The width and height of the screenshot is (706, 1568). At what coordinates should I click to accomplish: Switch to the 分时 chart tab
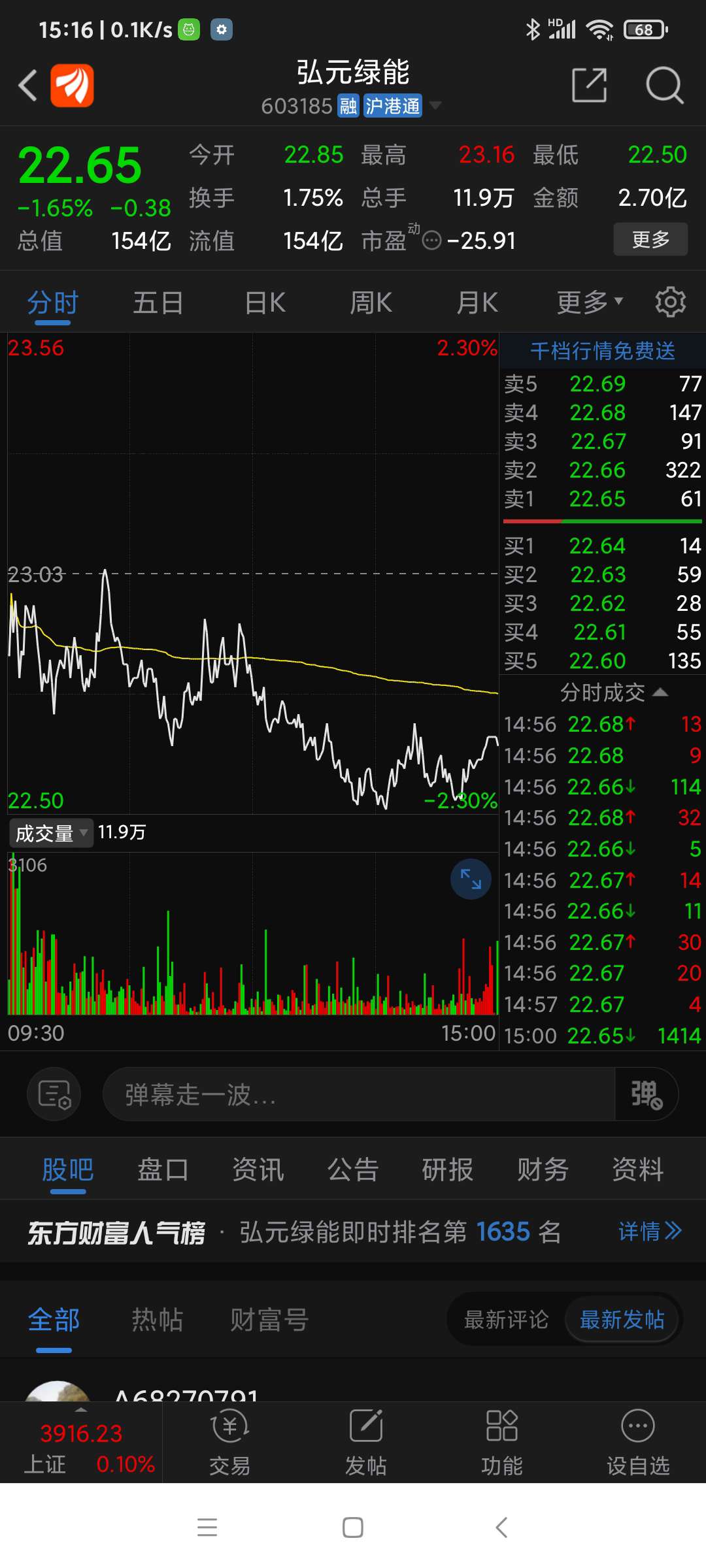[x=53, y=303]
